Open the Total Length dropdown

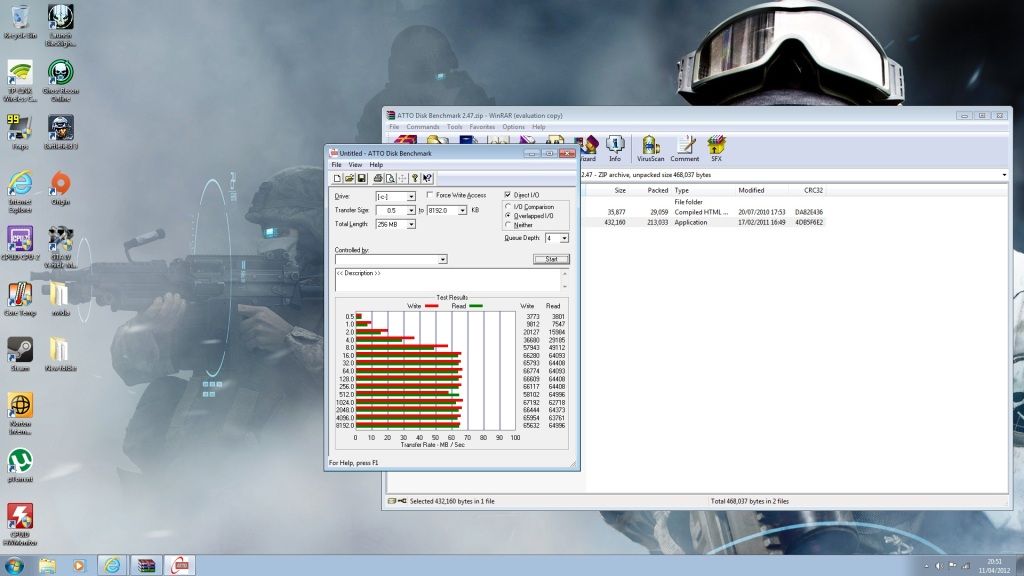(412, 224)
